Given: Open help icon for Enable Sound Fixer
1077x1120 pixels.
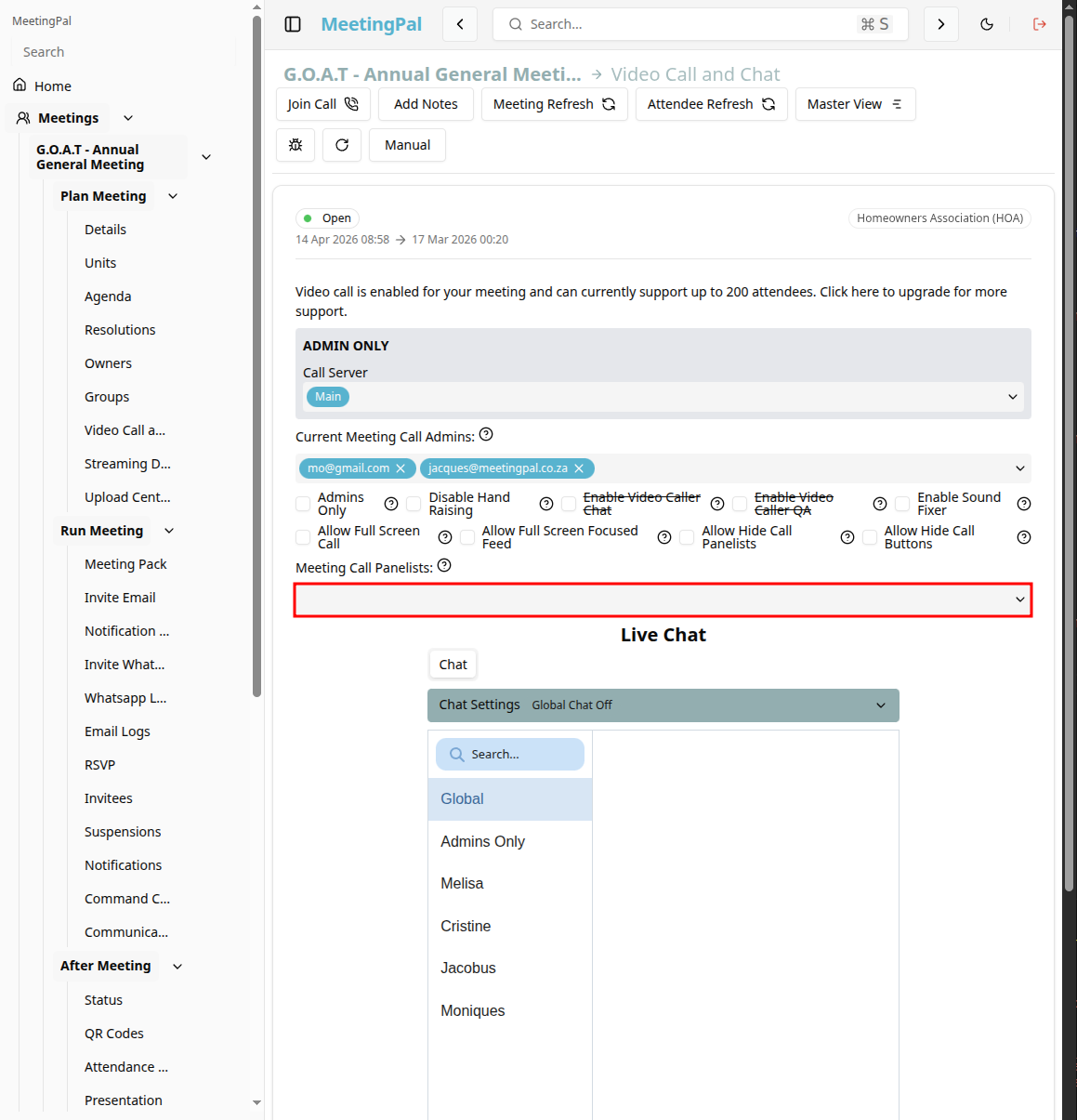Looking at the screenshot, I should (1024, 504).
